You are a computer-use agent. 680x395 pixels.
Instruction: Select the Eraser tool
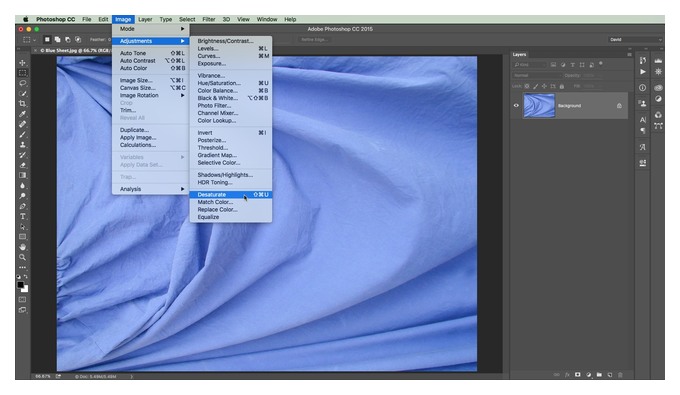tap(23, 165)
